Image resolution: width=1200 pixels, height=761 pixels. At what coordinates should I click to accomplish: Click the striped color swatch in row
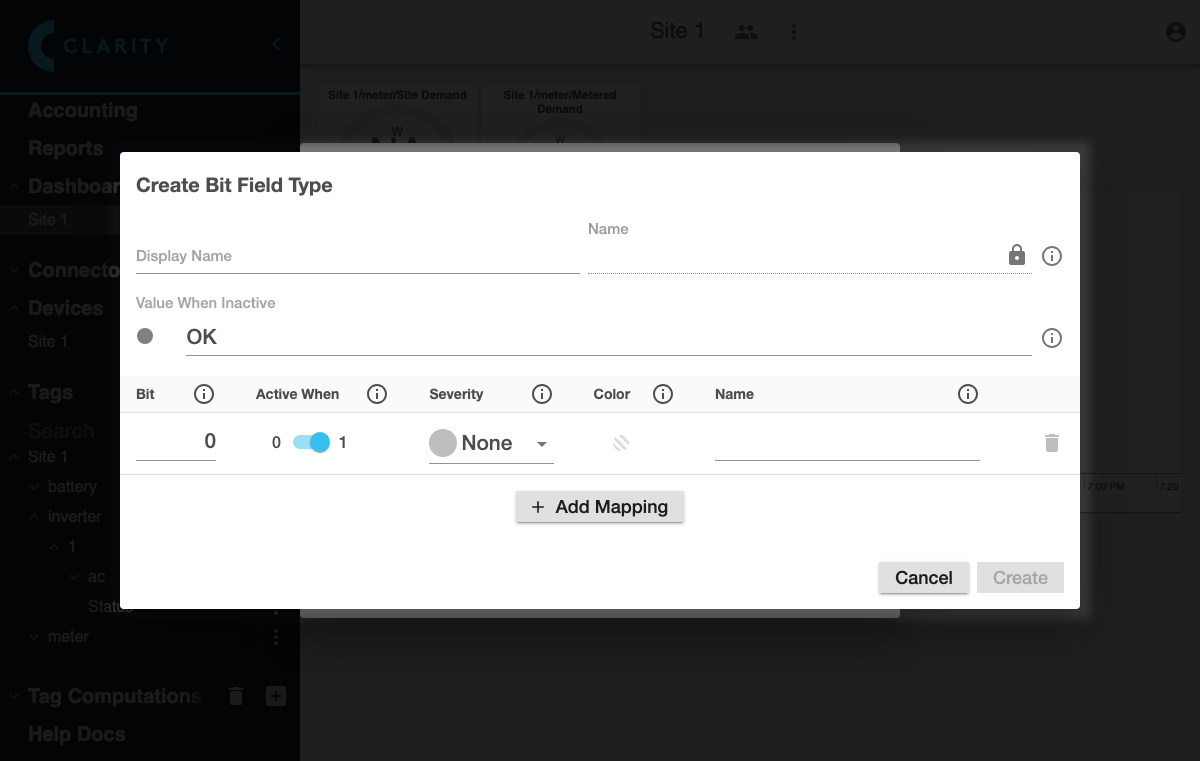pyautogui.click(x=621, y=443)
